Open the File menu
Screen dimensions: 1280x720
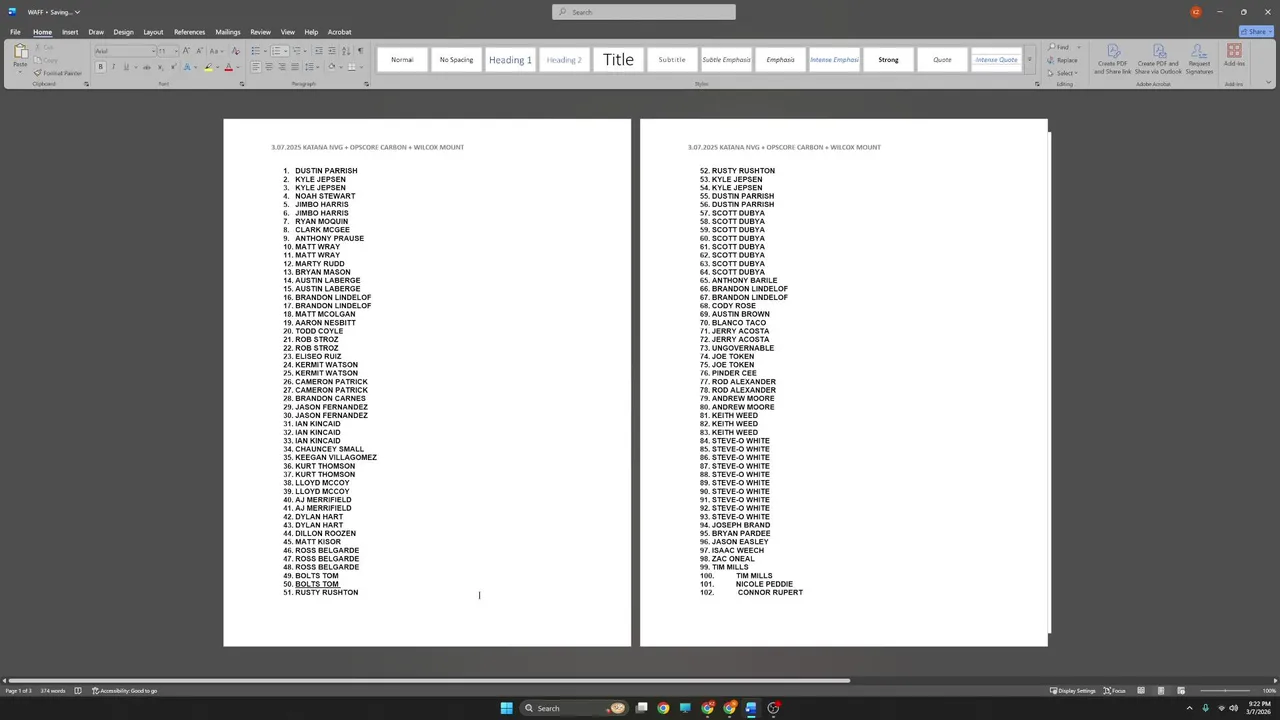point(15,32)
